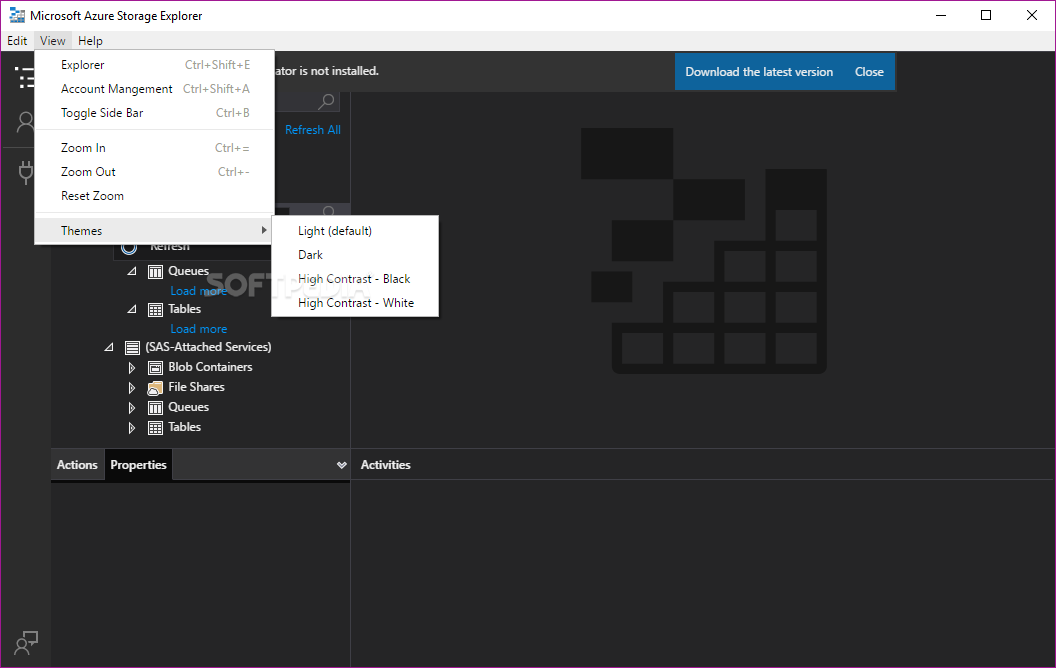Screen dimensions: 1056x668
Task: Click the Activities panel header
Action: click(x=386, y=465)
